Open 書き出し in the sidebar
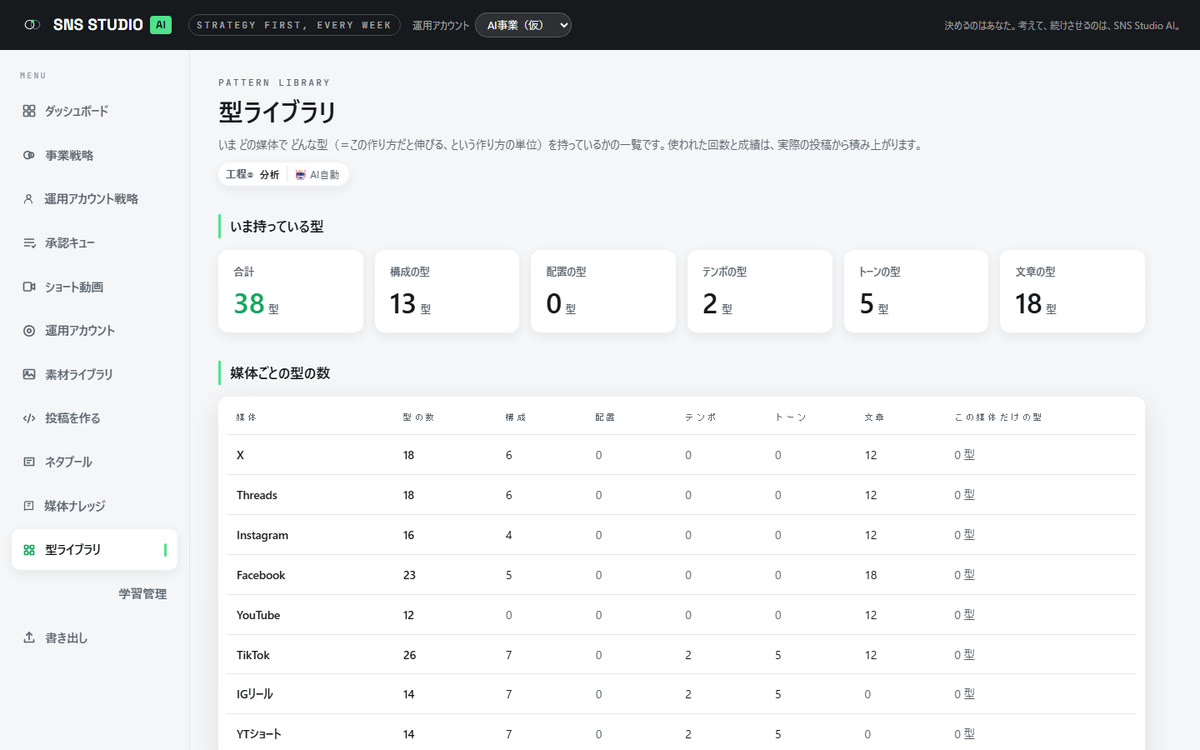Viewport: 1200px width, 750px height. [x=95, y=638]
